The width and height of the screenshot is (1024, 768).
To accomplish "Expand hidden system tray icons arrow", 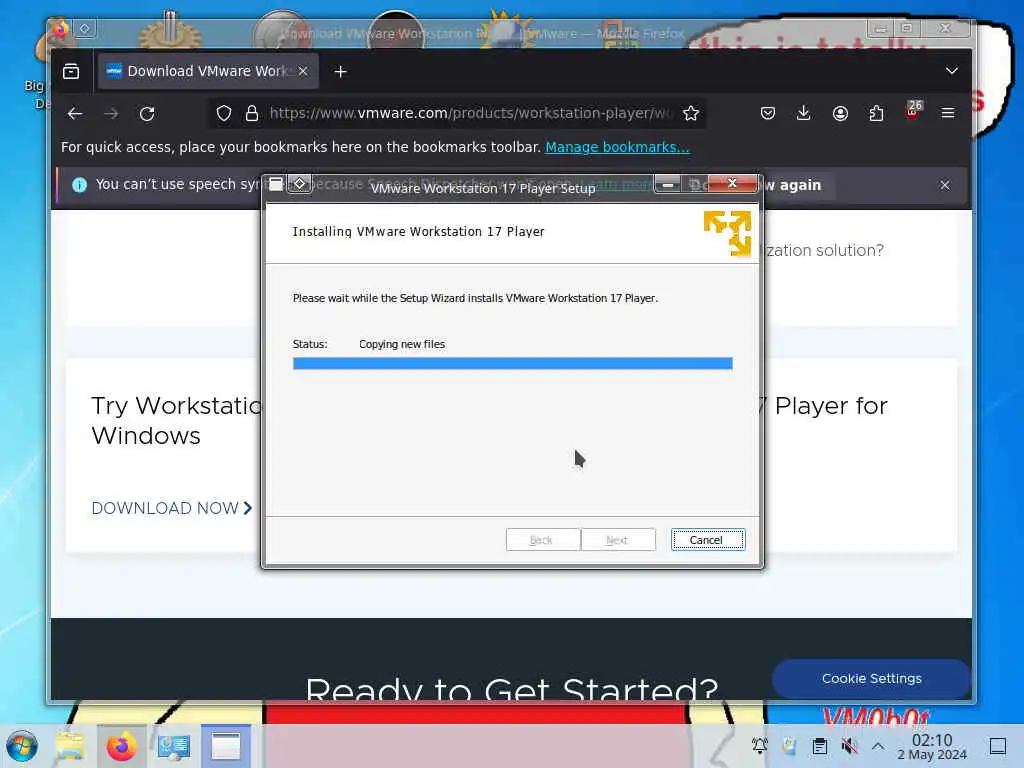I will click(x=878, y=746).
